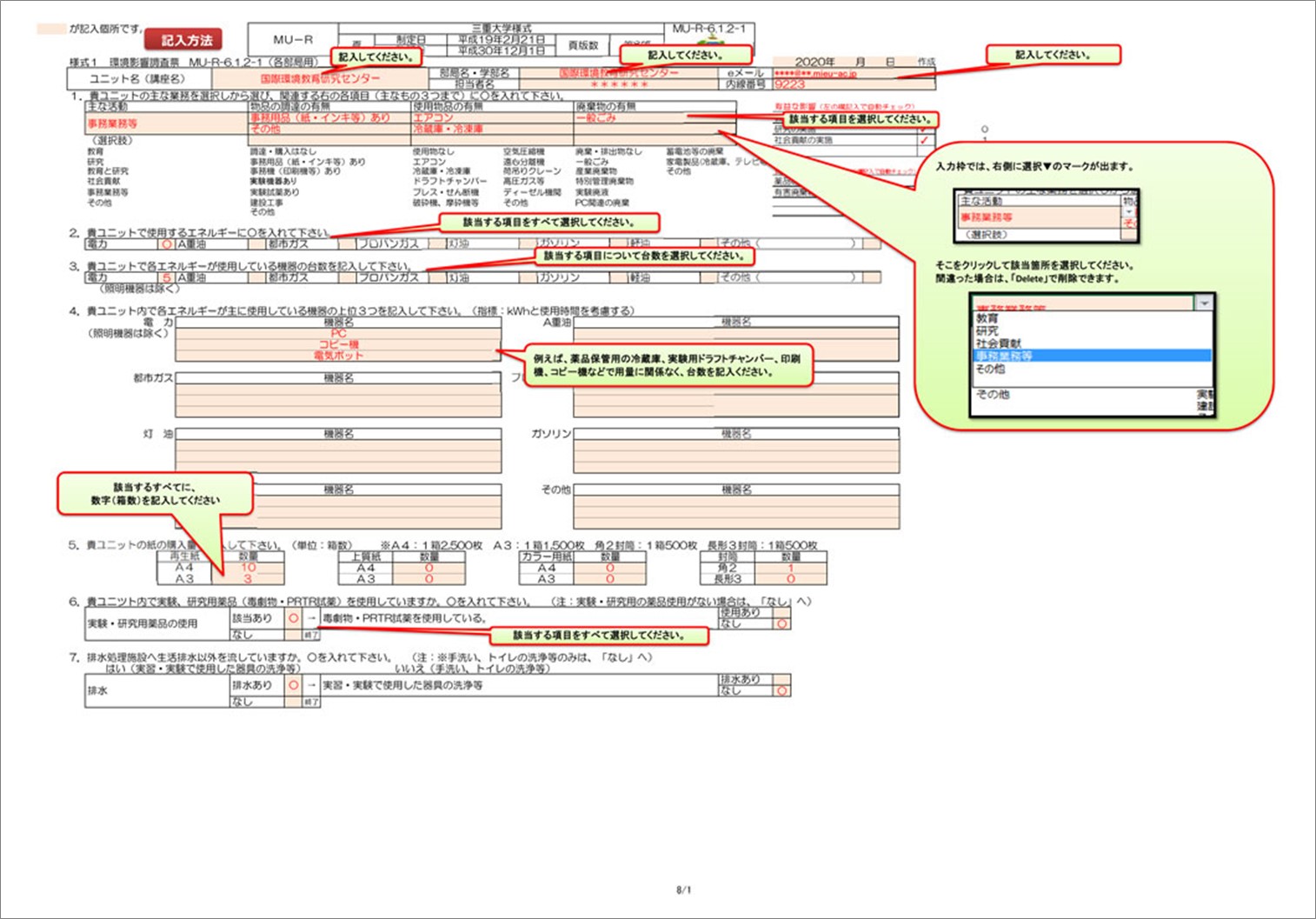Choose 教育 from the dropdown list
The width and height of the screenshot is (1316, 919).
tap(987, 319)
